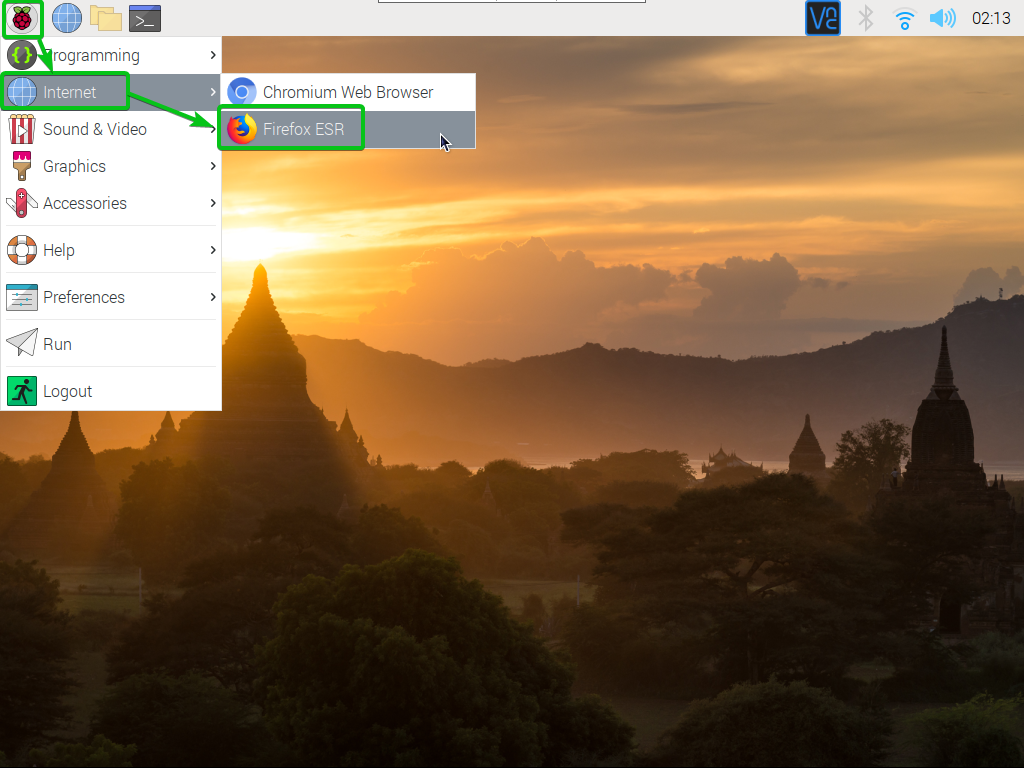This screenshot has width=1024, height=768.
Task: Open the VNC Server tray icon
Action: [x=822, y=18]
